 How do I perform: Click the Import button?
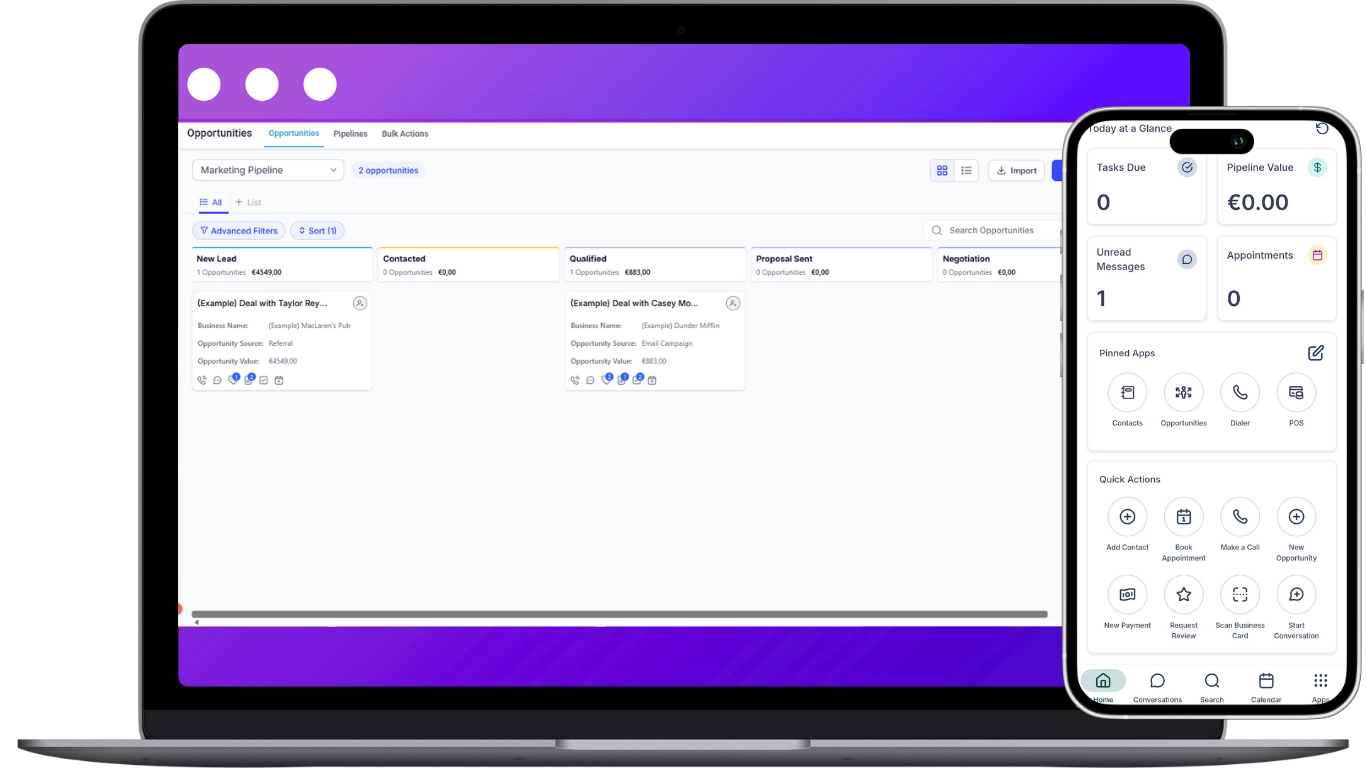point(1016,170)
